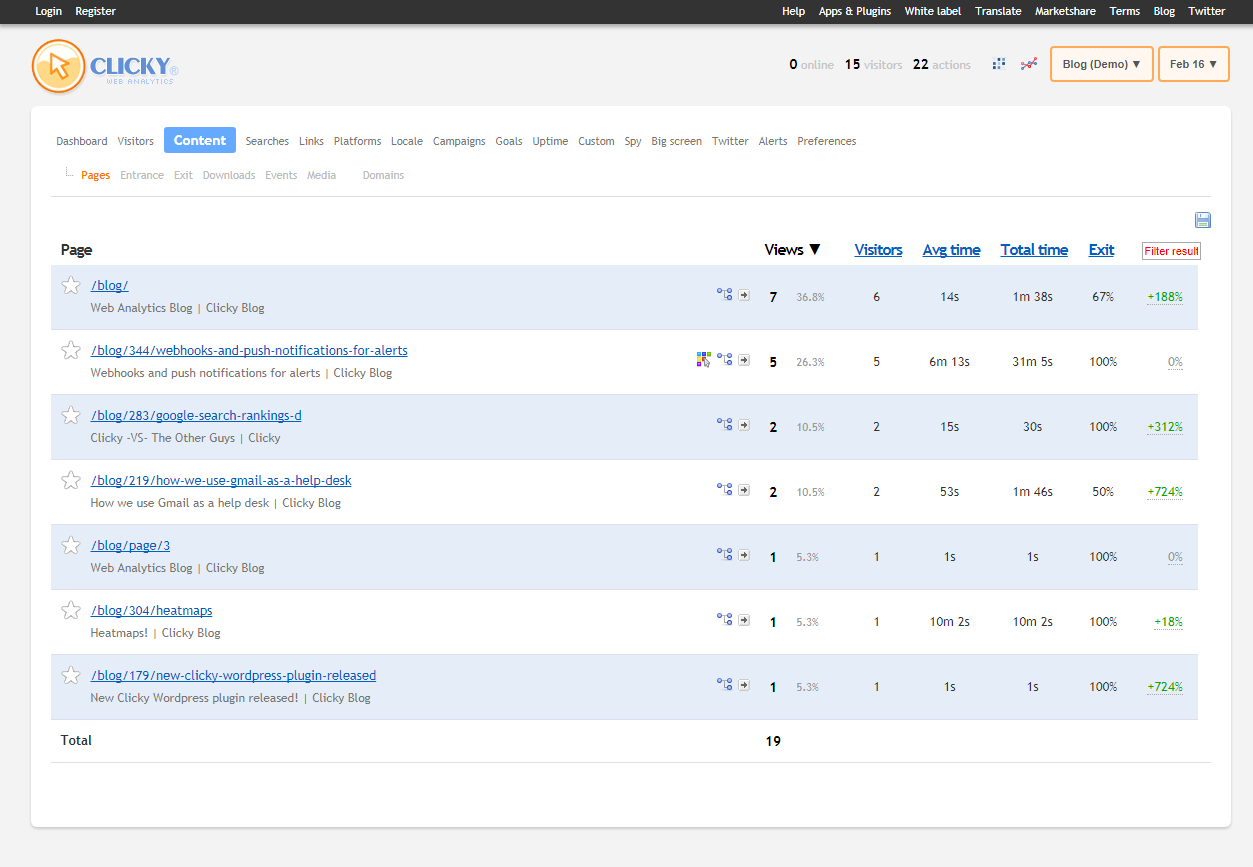Click the blue grid icon beside actions count
This screenshot has height=867, width=1253.
click(x=998, y=64)
